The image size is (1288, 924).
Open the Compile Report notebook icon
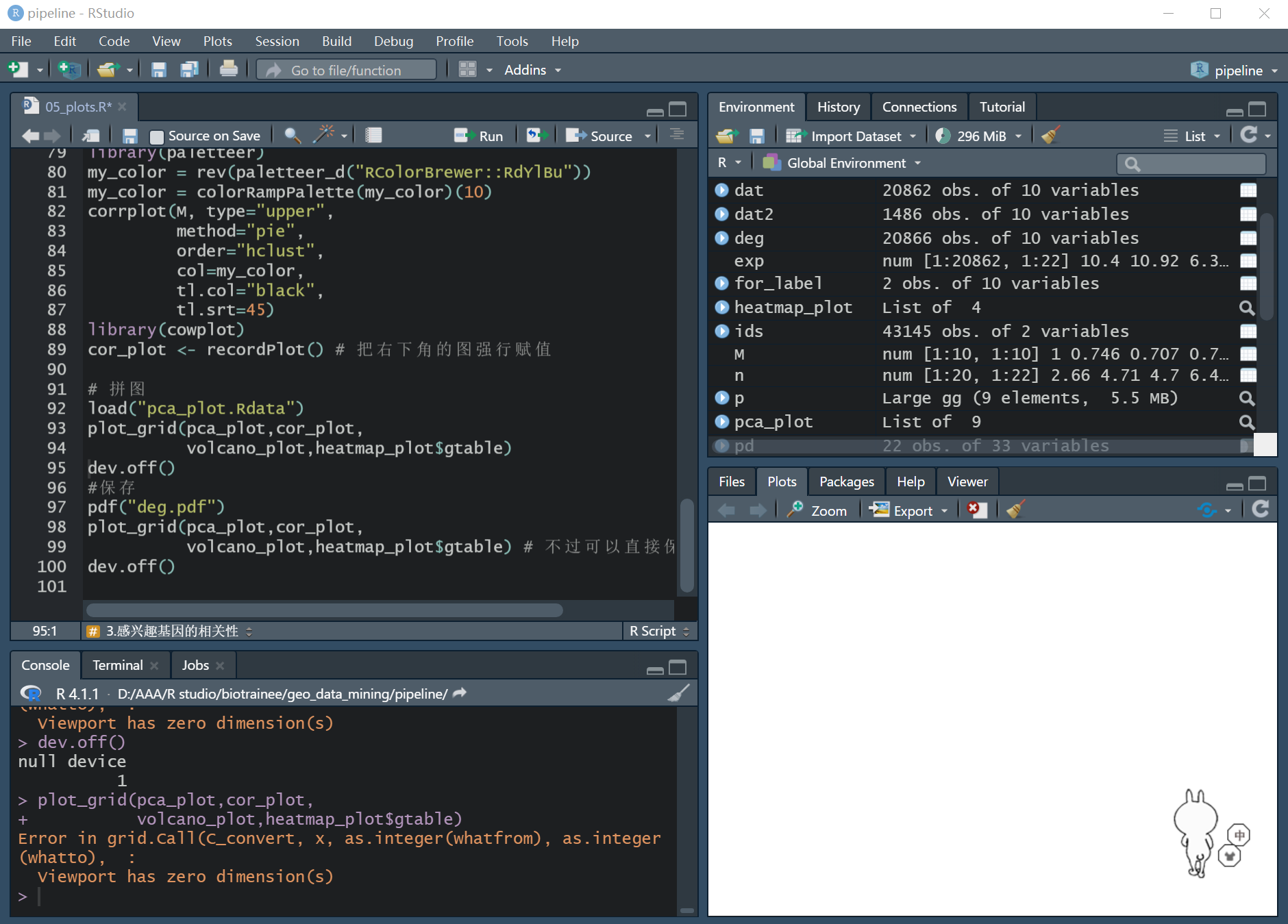(x=373, y=135)
